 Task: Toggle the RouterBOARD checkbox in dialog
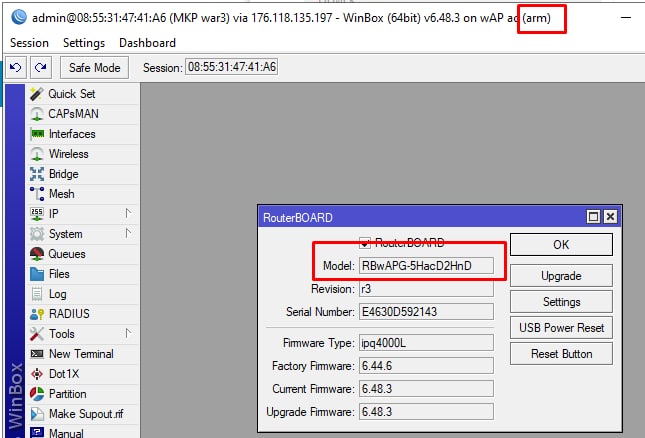pos(364,243)
